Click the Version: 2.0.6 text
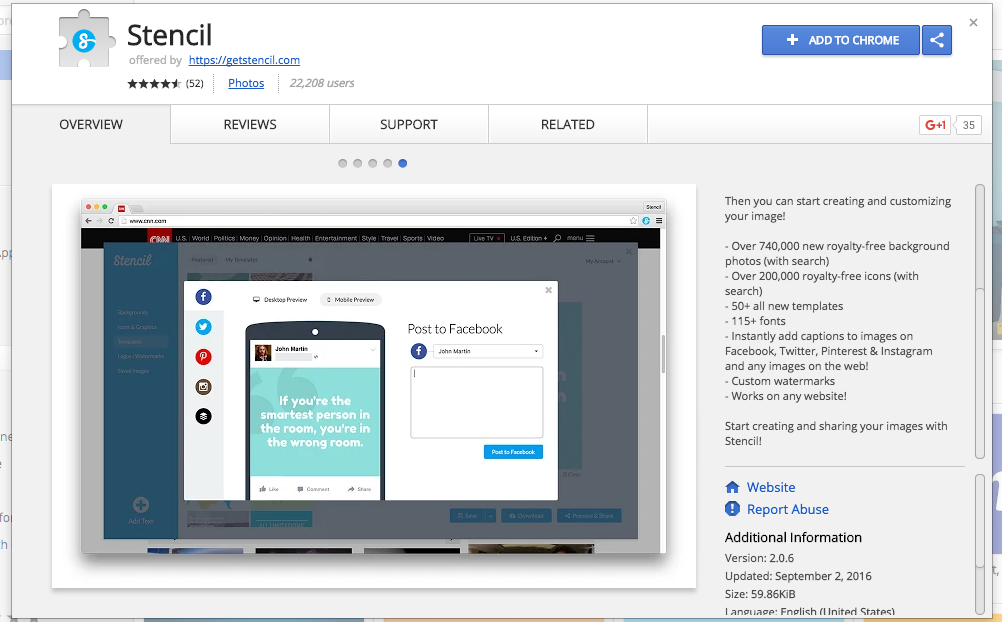The image size is (1002, 622). pos(759,558)
